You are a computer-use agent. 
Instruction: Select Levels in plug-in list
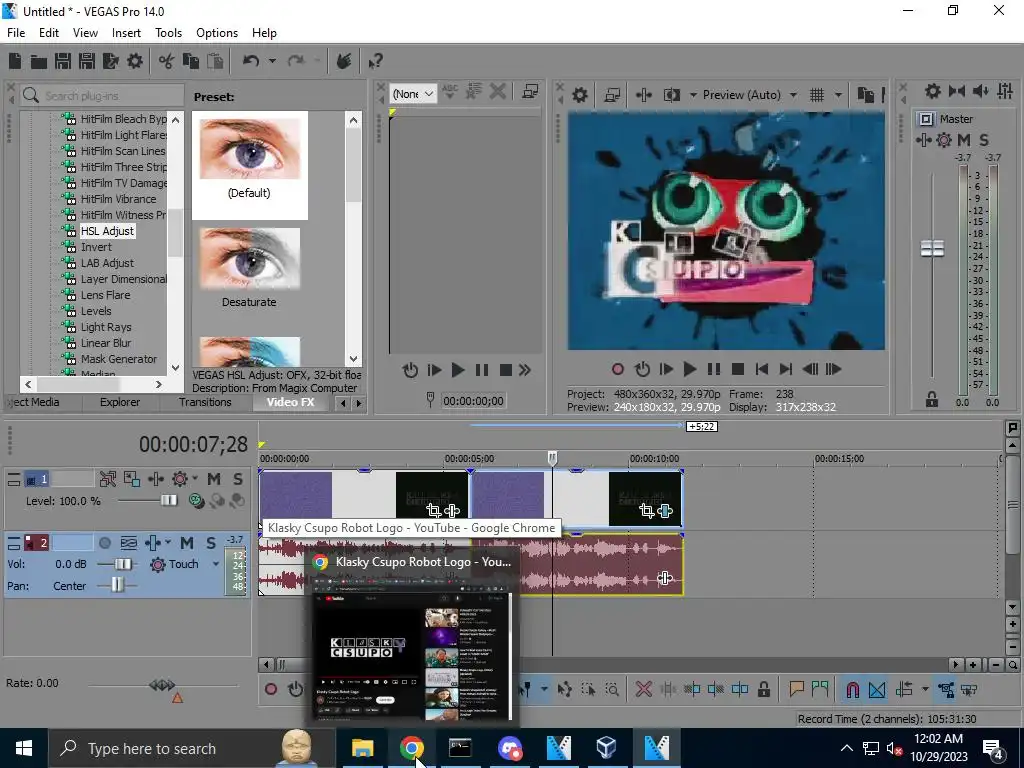[96, 311]
